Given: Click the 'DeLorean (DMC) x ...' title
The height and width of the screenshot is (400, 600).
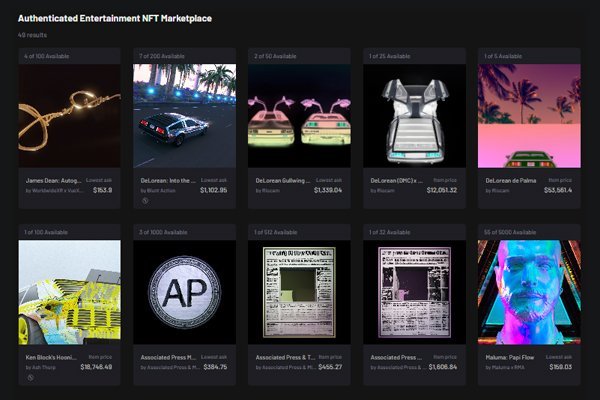Looking at the screenshot, I should coord(396,180).
